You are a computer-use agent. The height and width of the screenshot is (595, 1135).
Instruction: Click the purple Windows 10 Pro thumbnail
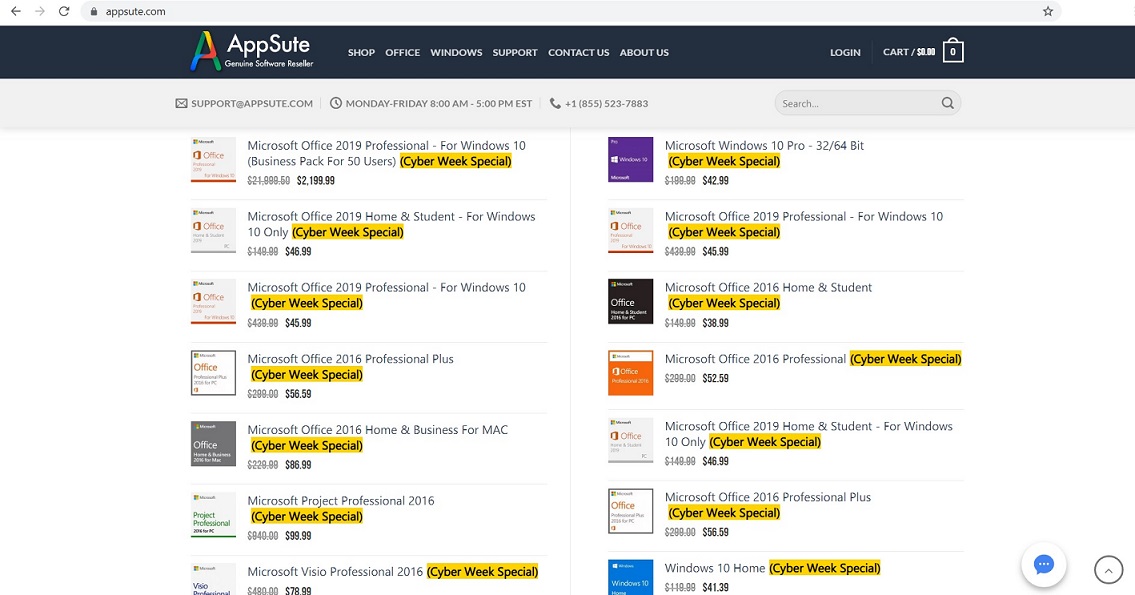click(630, 159)
